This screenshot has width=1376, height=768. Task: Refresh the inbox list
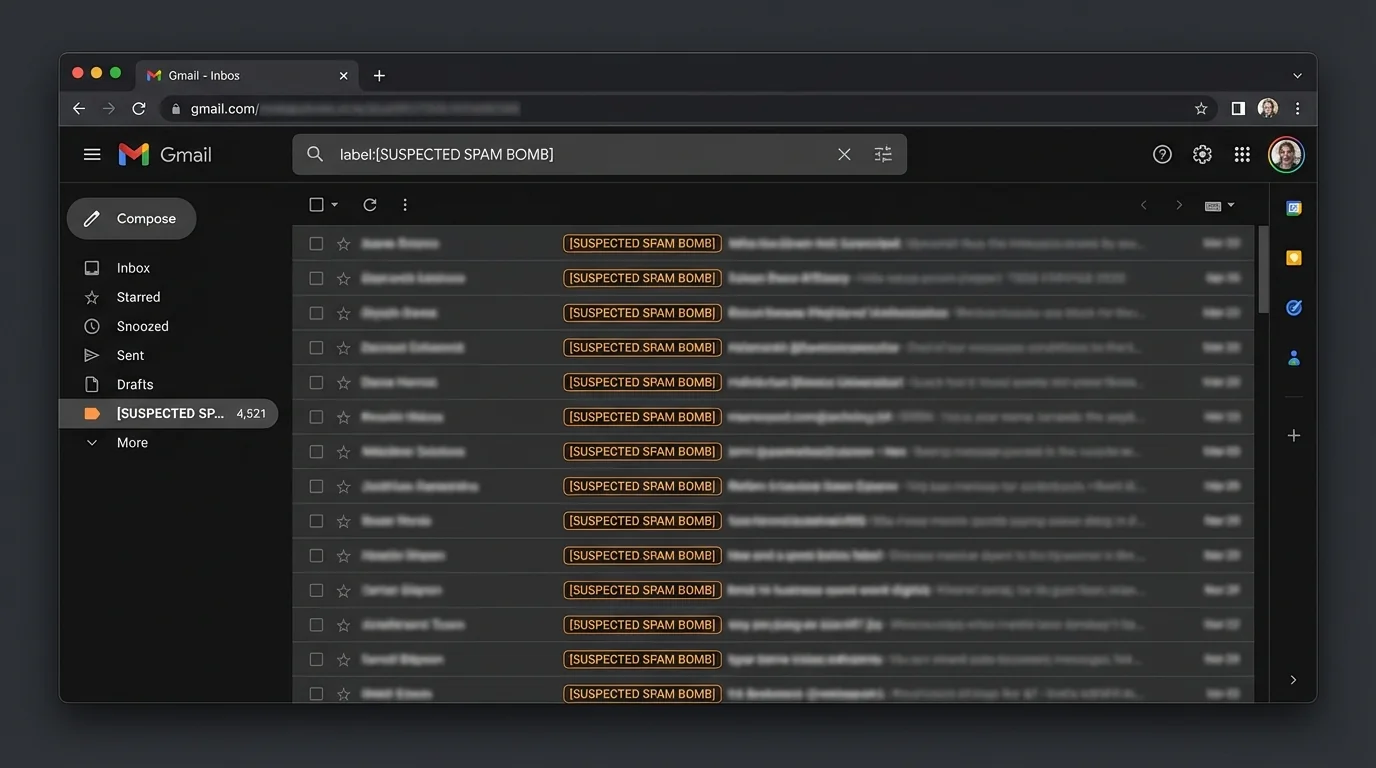coord(369,204)
